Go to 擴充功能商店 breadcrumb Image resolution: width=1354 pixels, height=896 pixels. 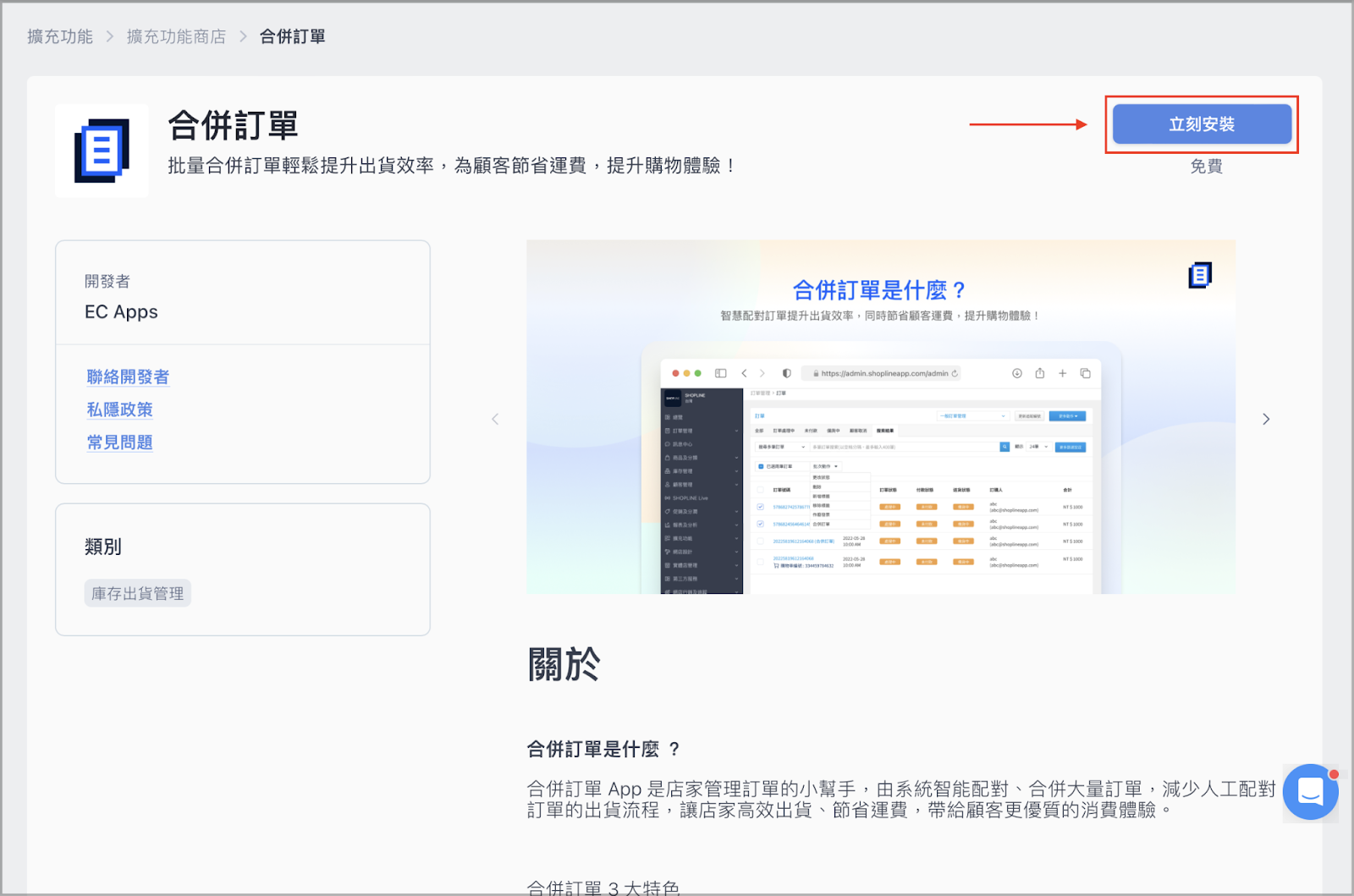(176, 36)
